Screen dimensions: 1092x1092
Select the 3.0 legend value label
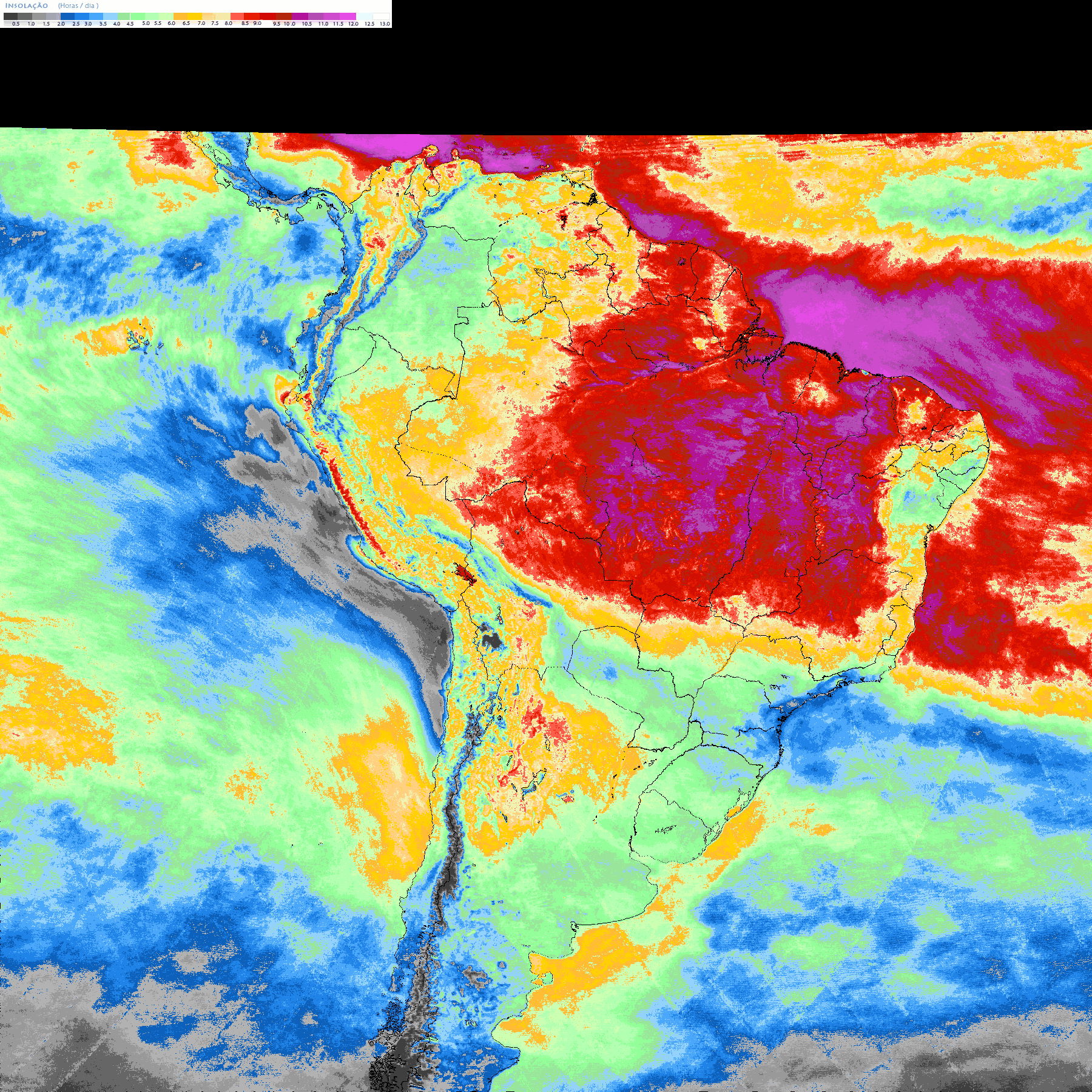click(x=88, y=24)
